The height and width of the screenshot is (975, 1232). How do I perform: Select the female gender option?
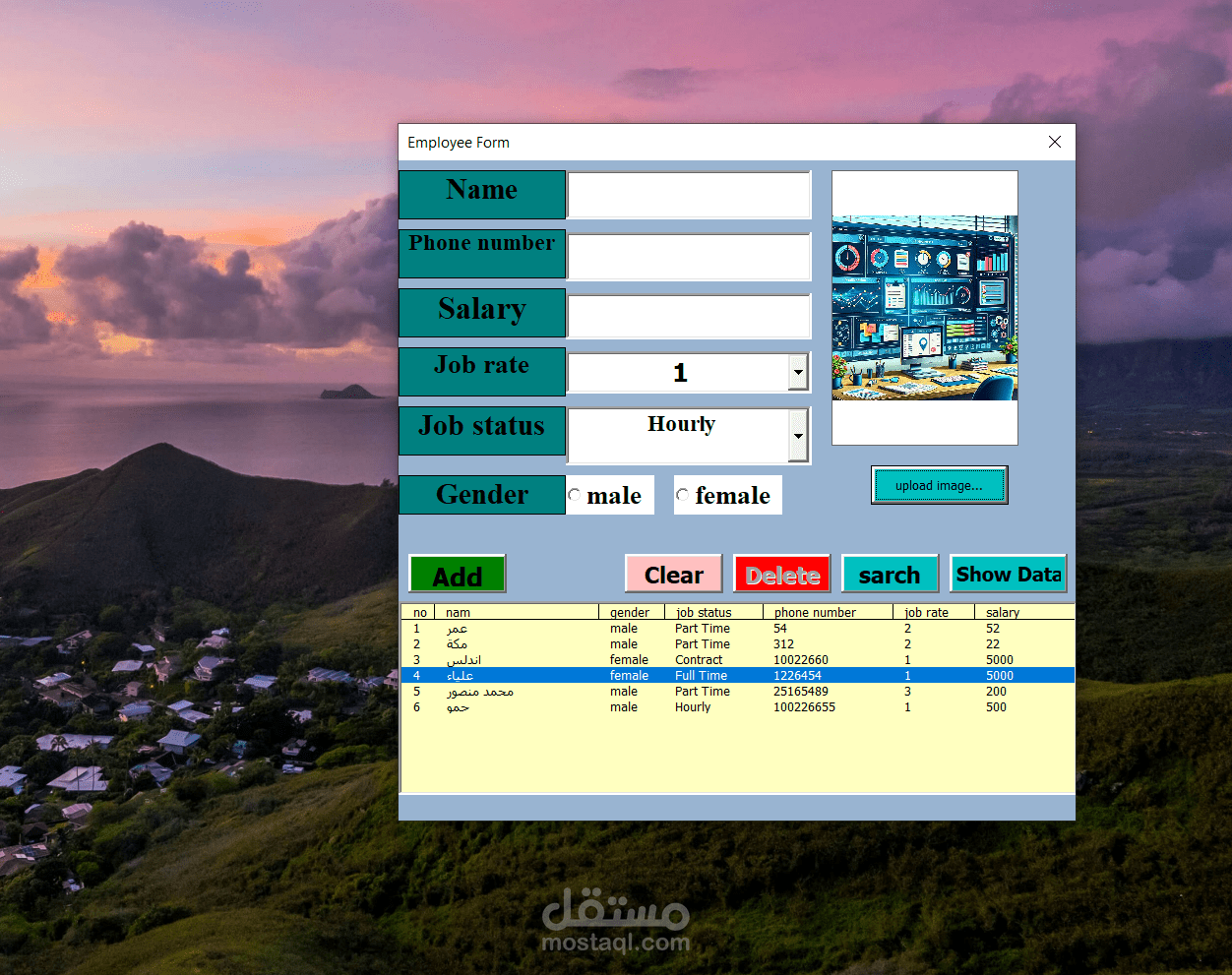pyautogui.click(x=728, y=495)
